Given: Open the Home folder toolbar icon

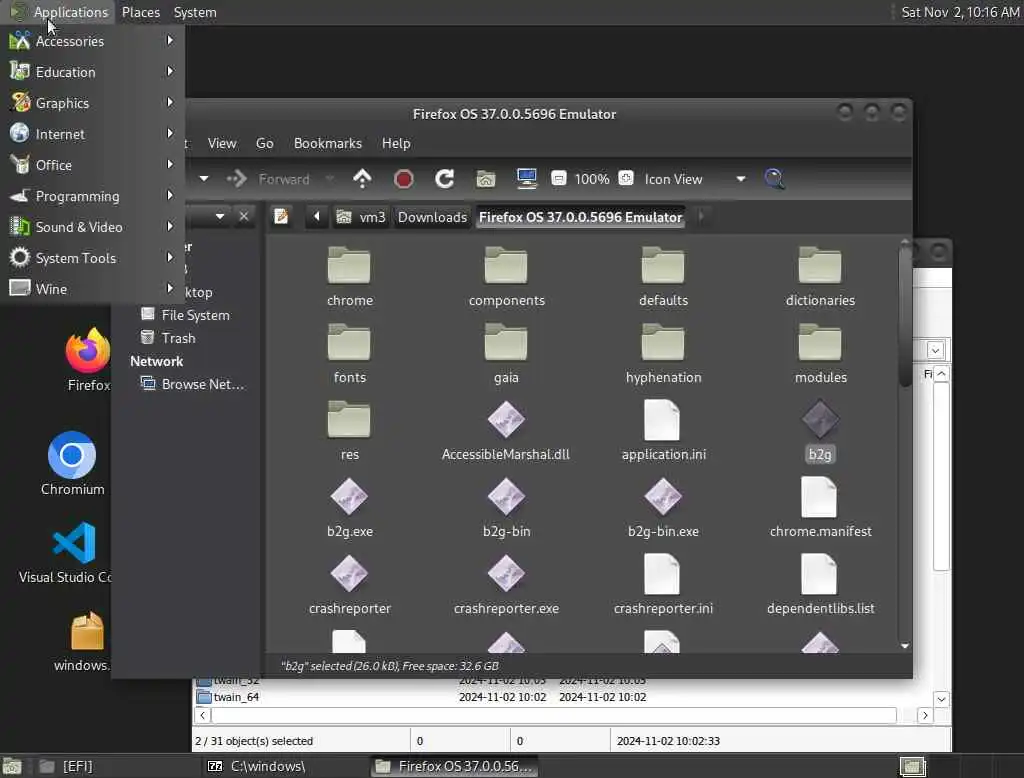Looking at the screenshot, I should 486,179.
